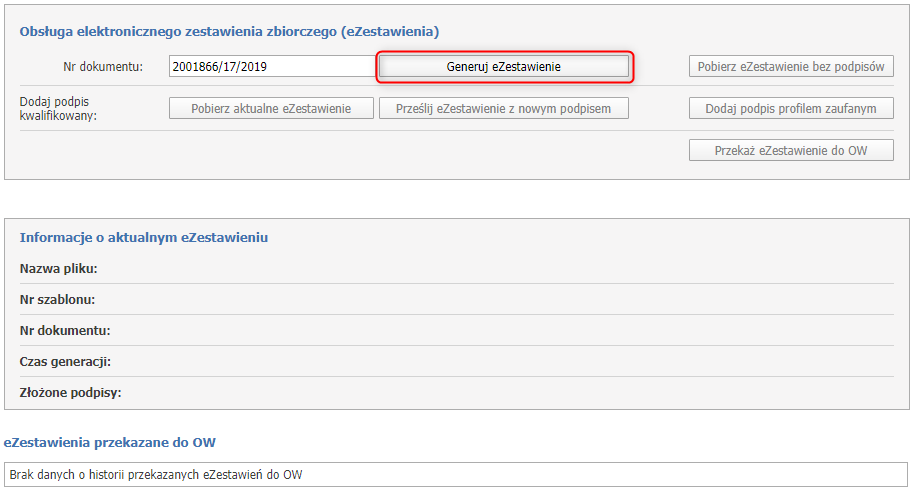The height and width of the screenshot is (492, 914).
Task: Select the Nr szablonu row label
Action: pos(63,300)
